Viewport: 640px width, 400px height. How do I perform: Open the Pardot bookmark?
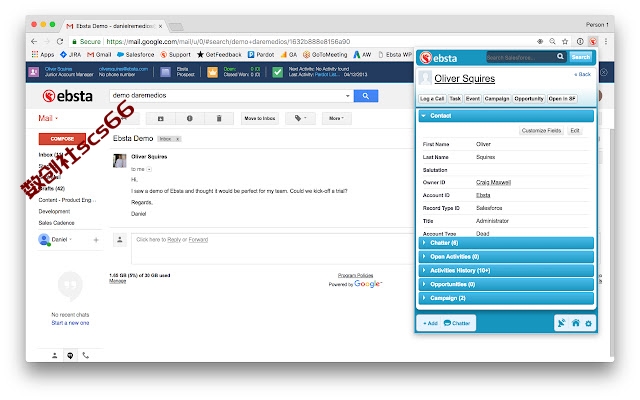261,54
